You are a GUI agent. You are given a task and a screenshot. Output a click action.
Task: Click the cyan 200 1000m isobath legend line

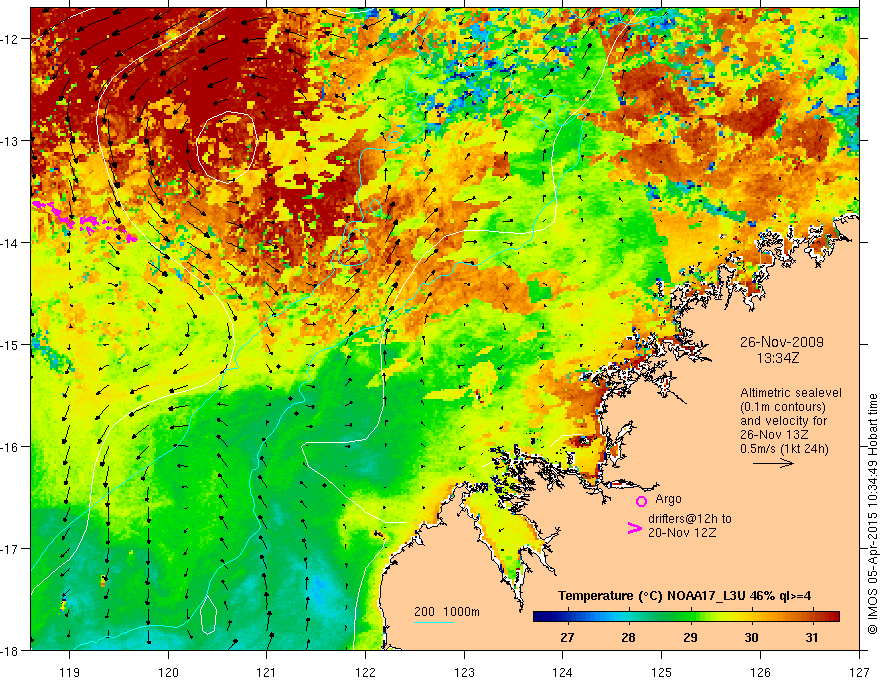click(433, 622)
